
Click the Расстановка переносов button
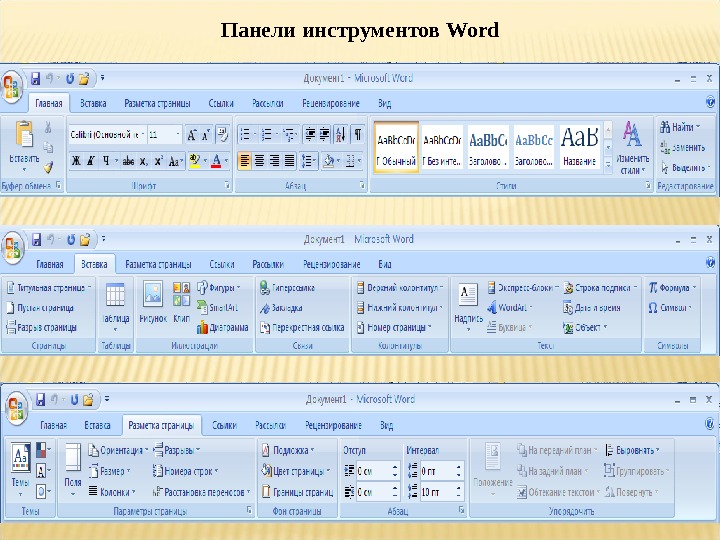tap(201, 492)
